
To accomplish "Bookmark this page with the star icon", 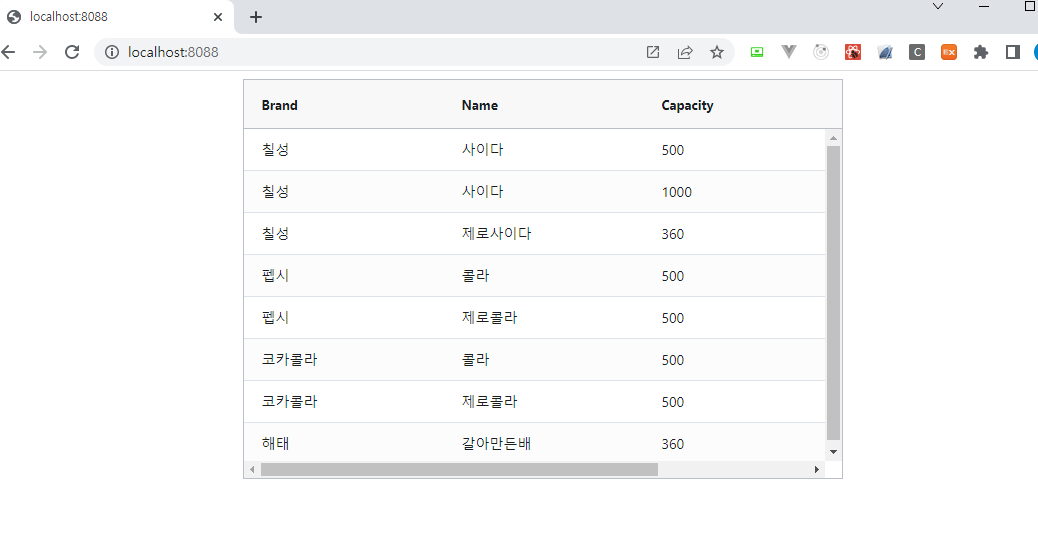I will (x=717, y=52).
